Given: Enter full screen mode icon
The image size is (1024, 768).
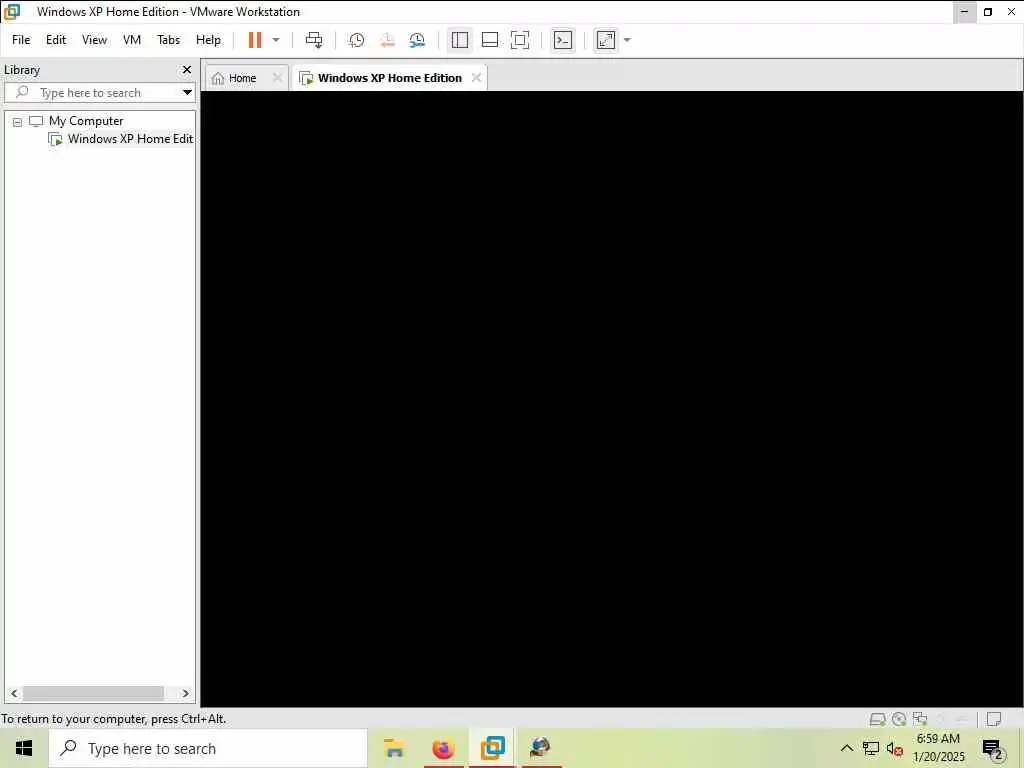Looking at the screenshot, I should [x=520, y=40].
